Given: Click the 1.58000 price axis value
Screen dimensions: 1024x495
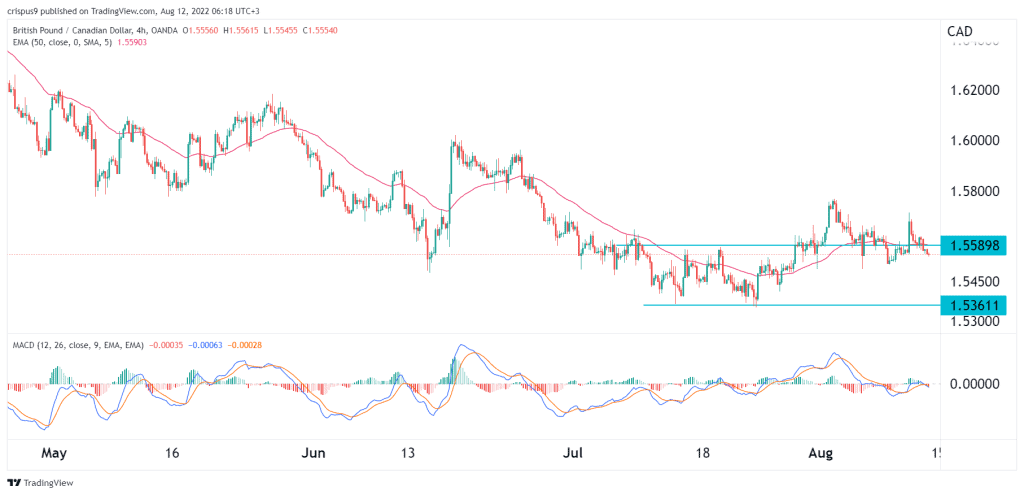Looking at the screenshot, I should 974,193.
